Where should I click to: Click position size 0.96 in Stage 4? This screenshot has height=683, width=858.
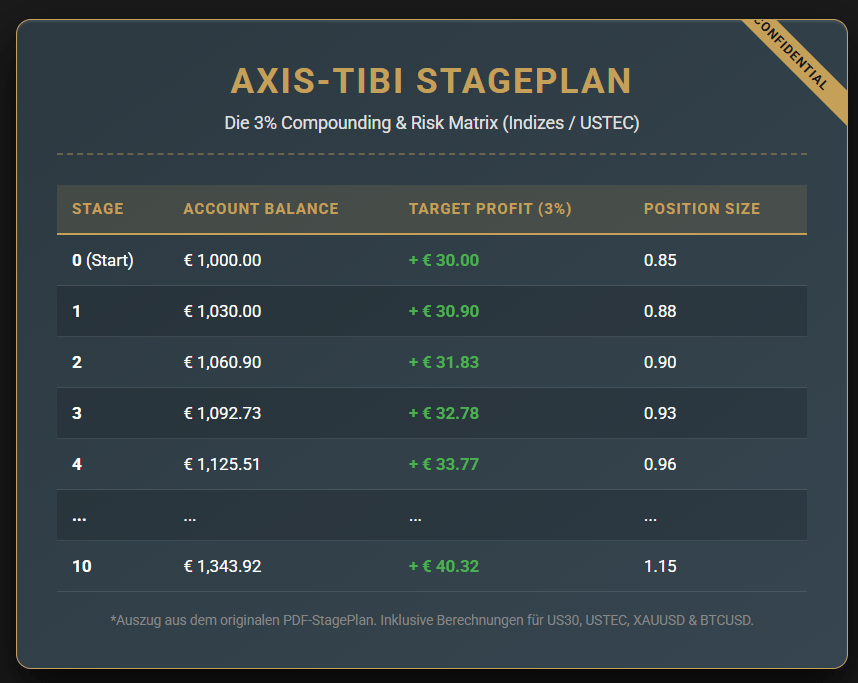660,464
